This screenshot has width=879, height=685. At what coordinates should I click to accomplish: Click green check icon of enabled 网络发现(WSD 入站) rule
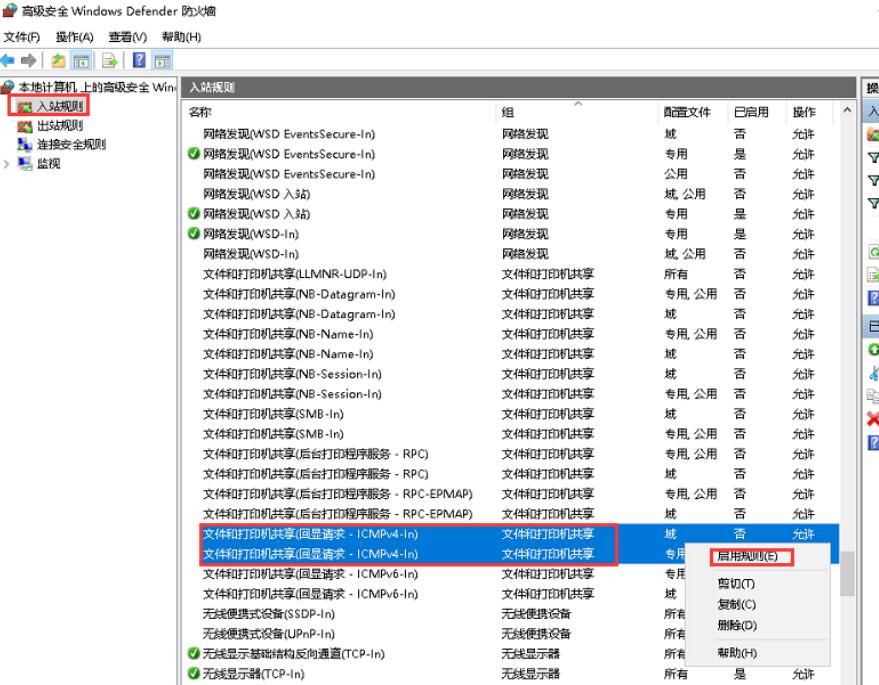193,214
